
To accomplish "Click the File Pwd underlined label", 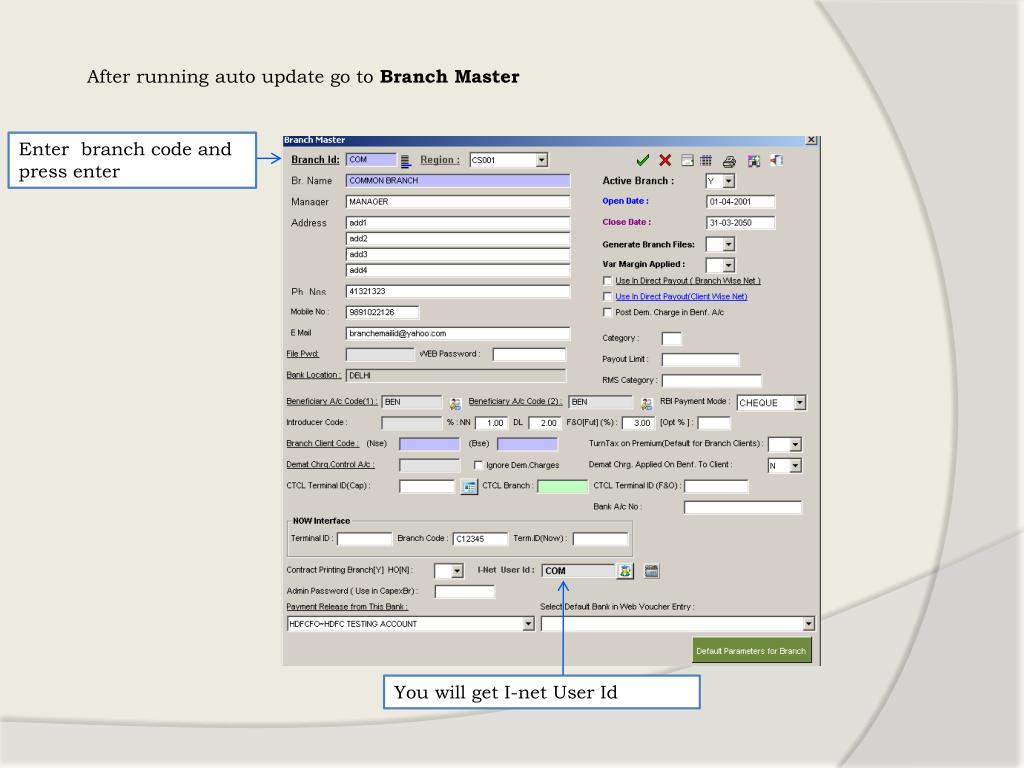I will (x=302, y=354).
